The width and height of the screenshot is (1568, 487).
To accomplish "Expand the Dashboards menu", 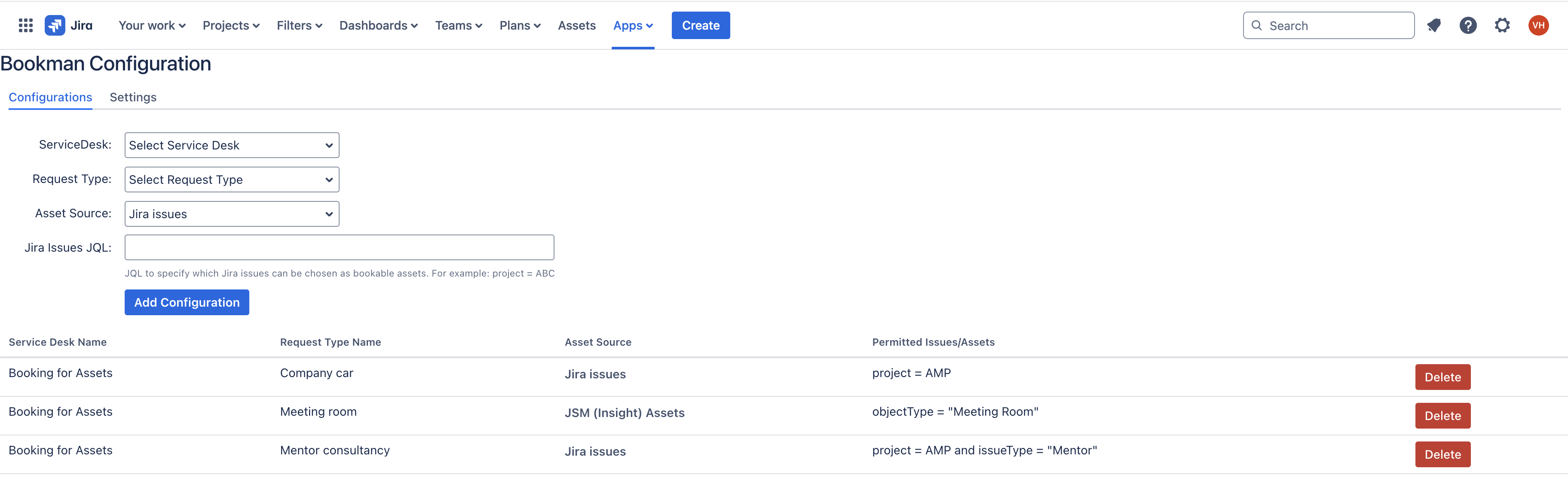I will pos(379,25).
